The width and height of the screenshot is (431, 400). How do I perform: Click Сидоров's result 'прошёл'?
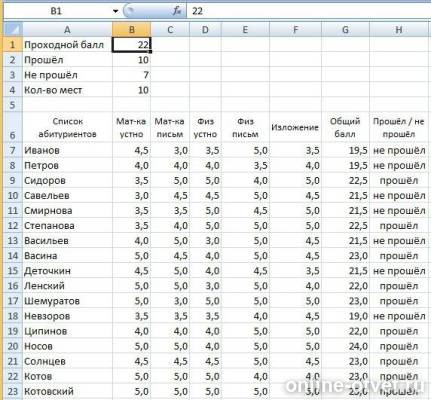click(x=399, y=180)
